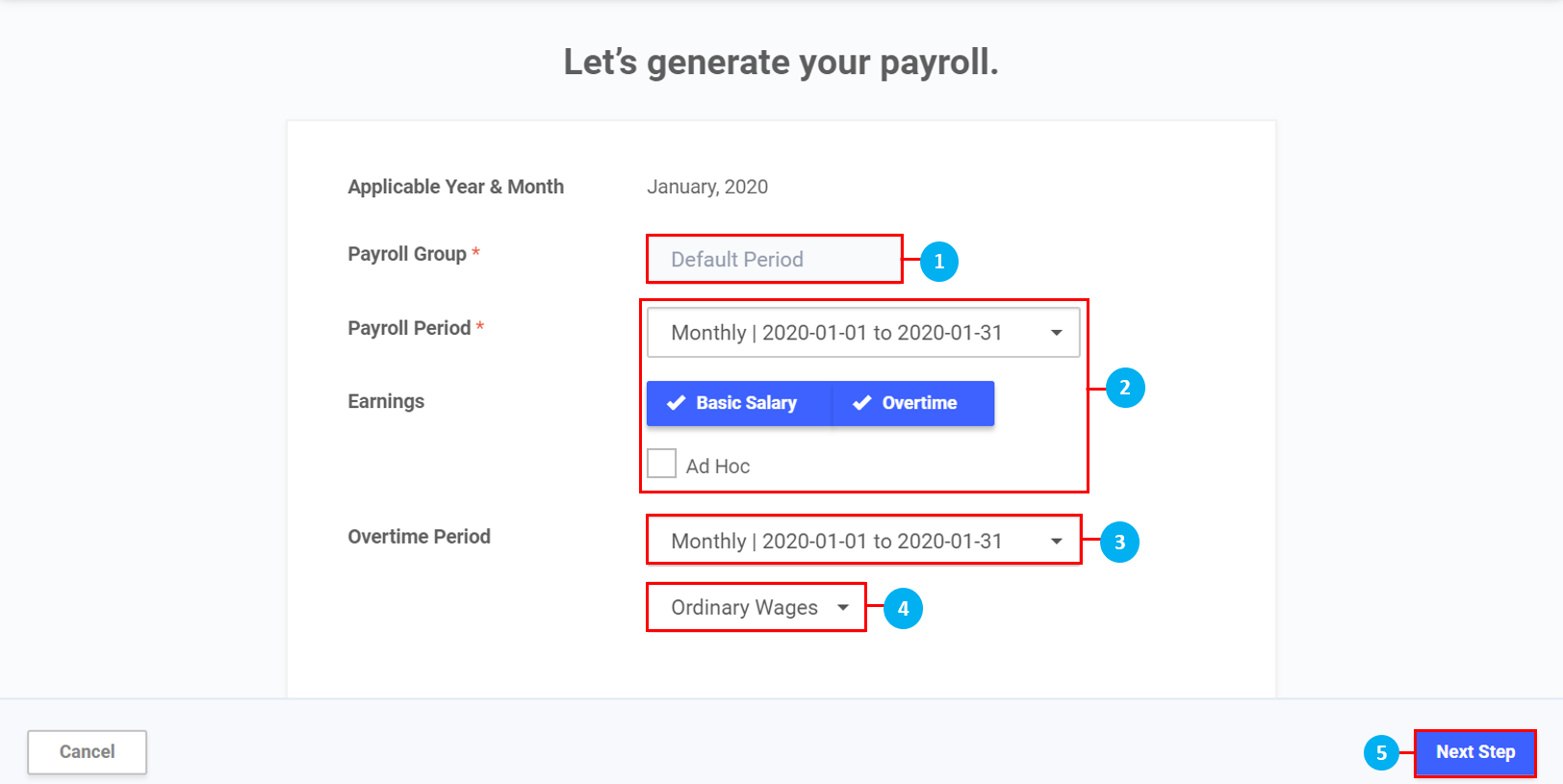
Task: Open the Ordinary Wages dropdown
Action: 757,608
